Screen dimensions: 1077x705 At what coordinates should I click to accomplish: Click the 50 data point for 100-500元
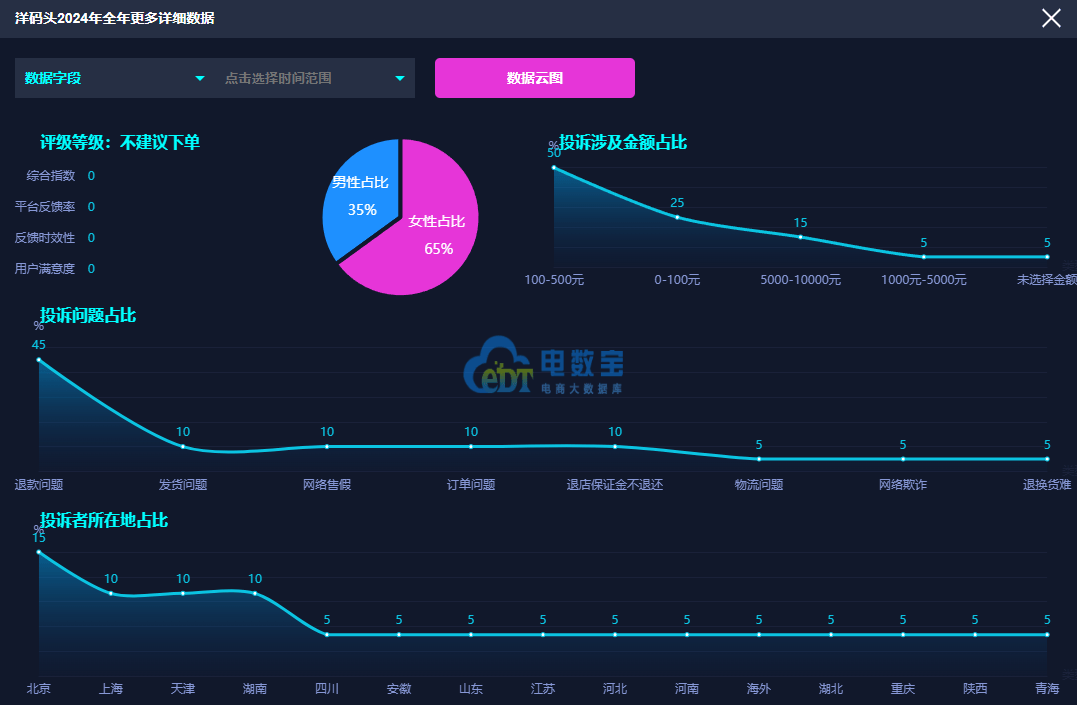click(x=554, y=168)
